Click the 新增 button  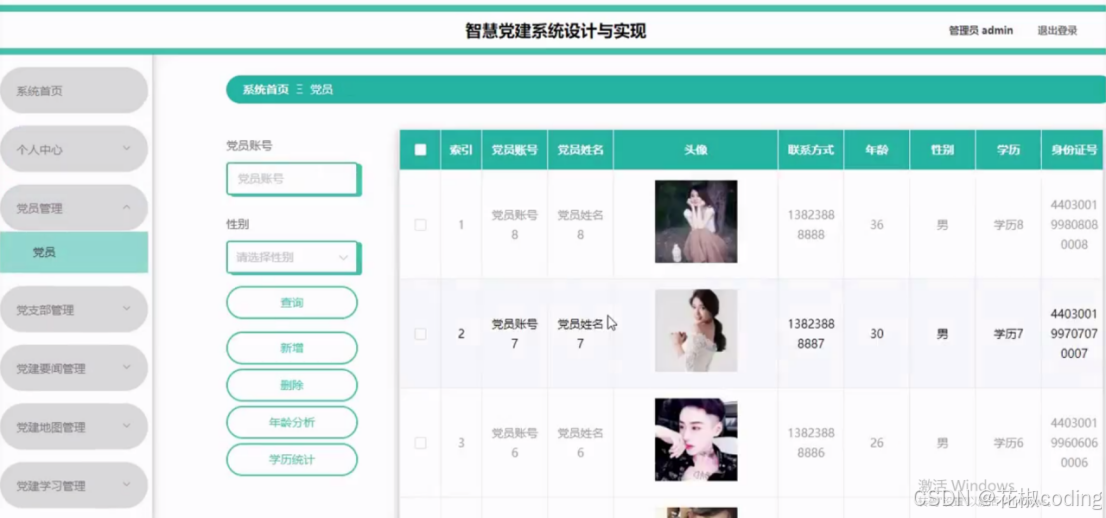point(292,348)
